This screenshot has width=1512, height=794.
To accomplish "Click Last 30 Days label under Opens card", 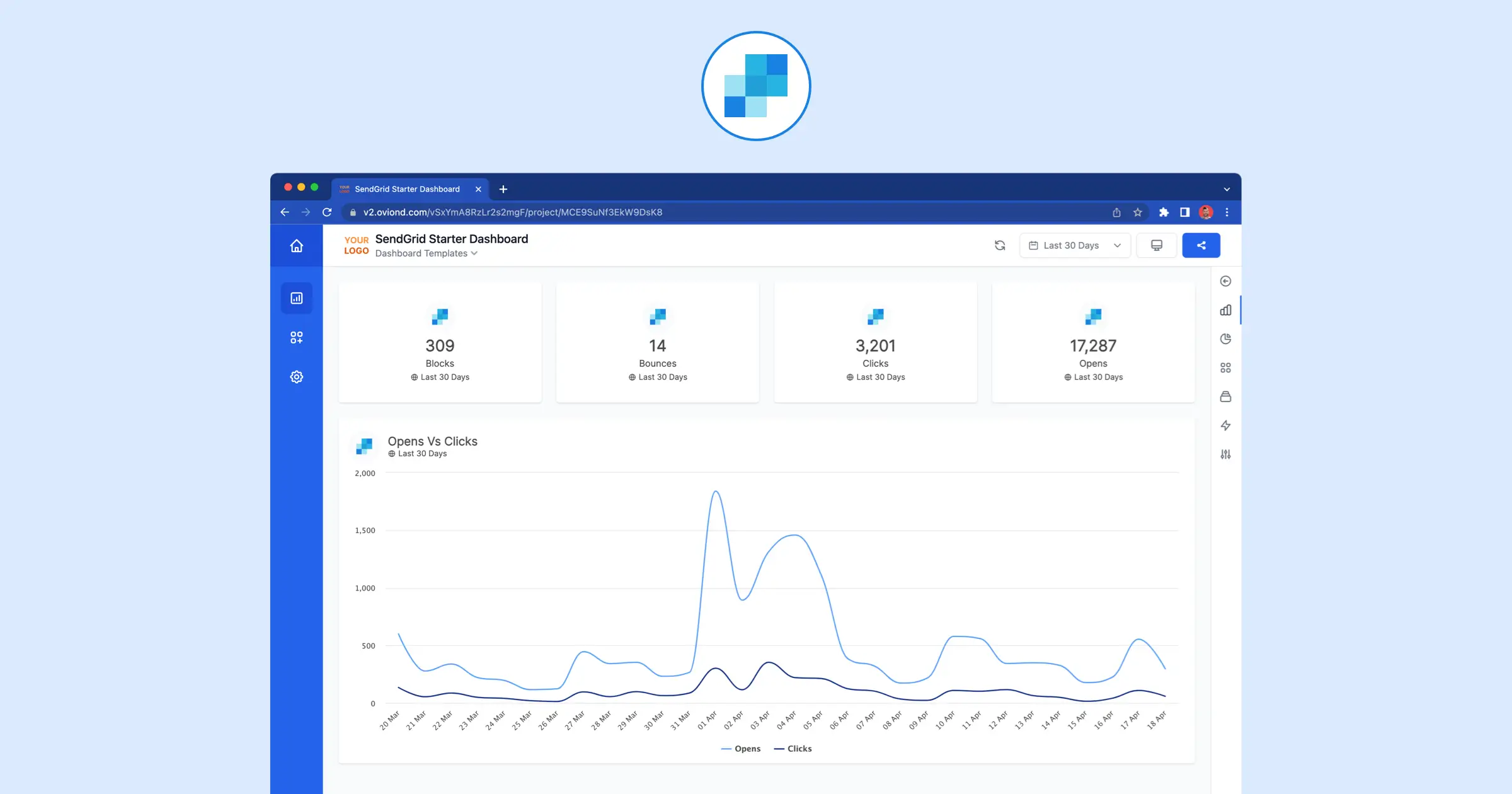I will pos(1093,377).
